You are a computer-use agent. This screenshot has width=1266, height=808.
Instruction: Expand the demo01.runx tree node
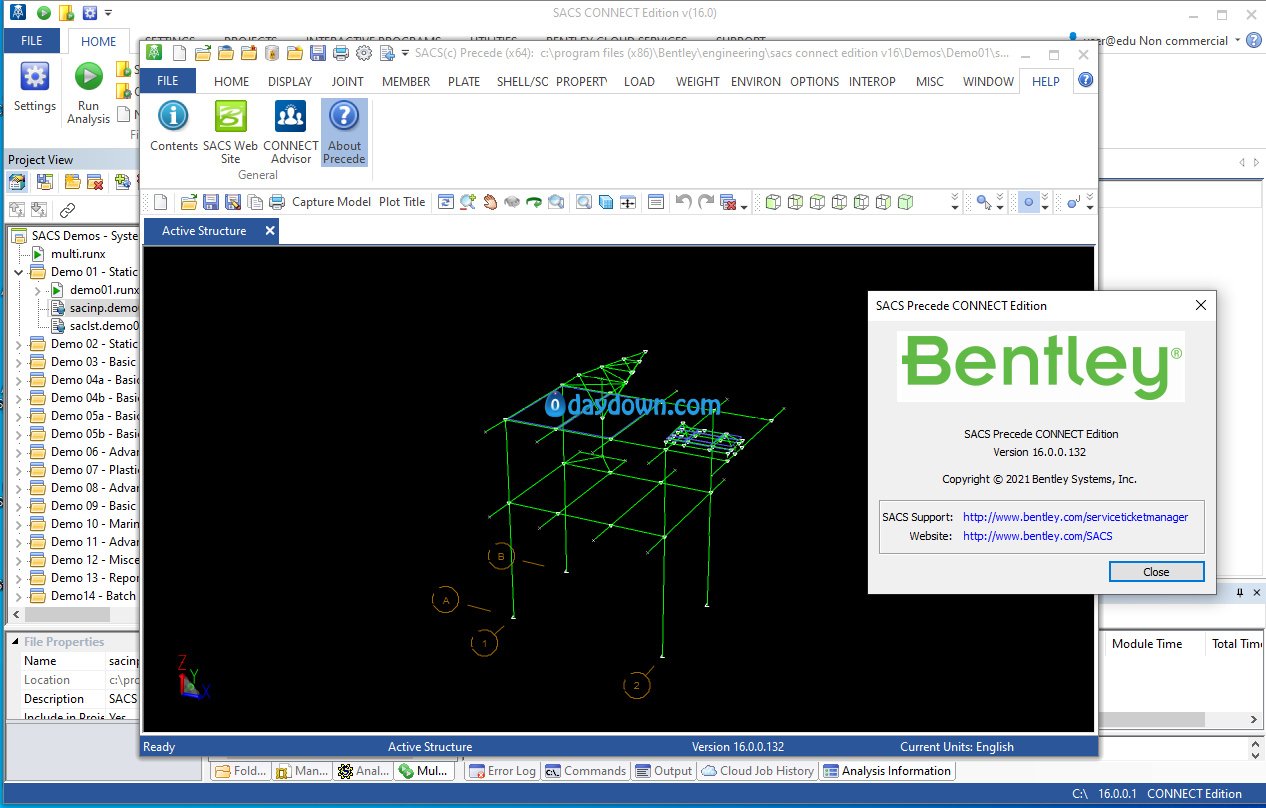point(37,290)
